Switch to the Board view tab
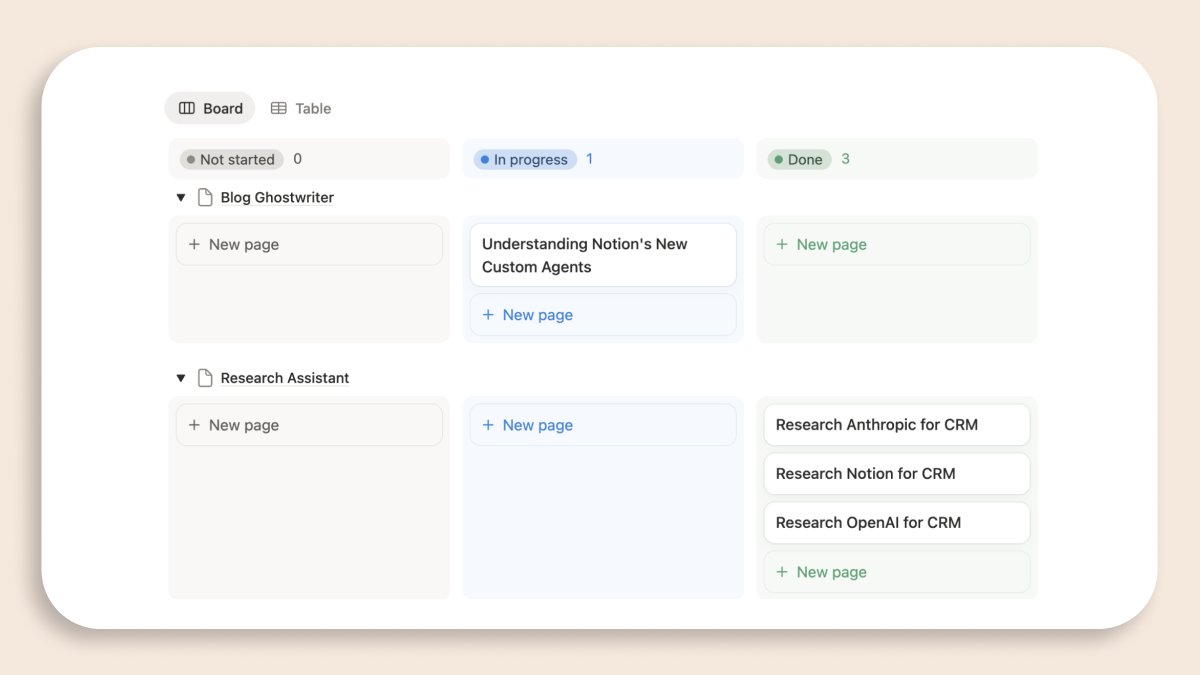1200x675 pixels. coord(210,108)
